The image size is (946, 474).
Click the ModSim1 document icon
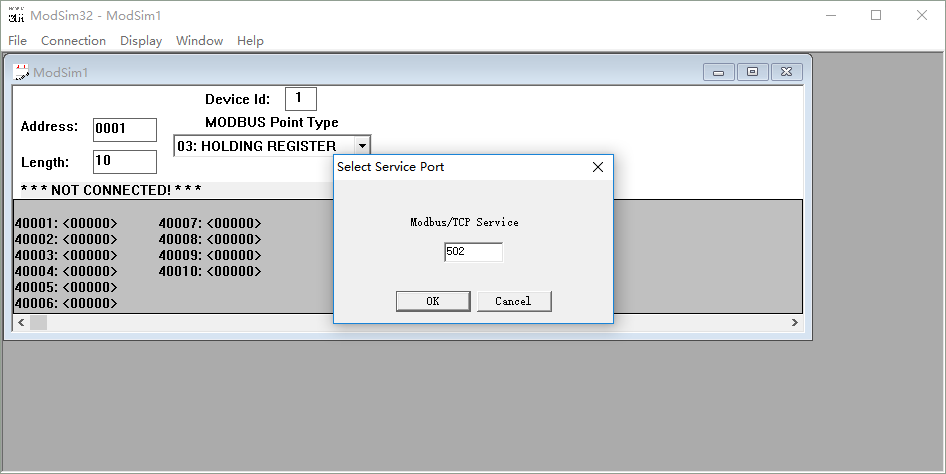(21, 71)
